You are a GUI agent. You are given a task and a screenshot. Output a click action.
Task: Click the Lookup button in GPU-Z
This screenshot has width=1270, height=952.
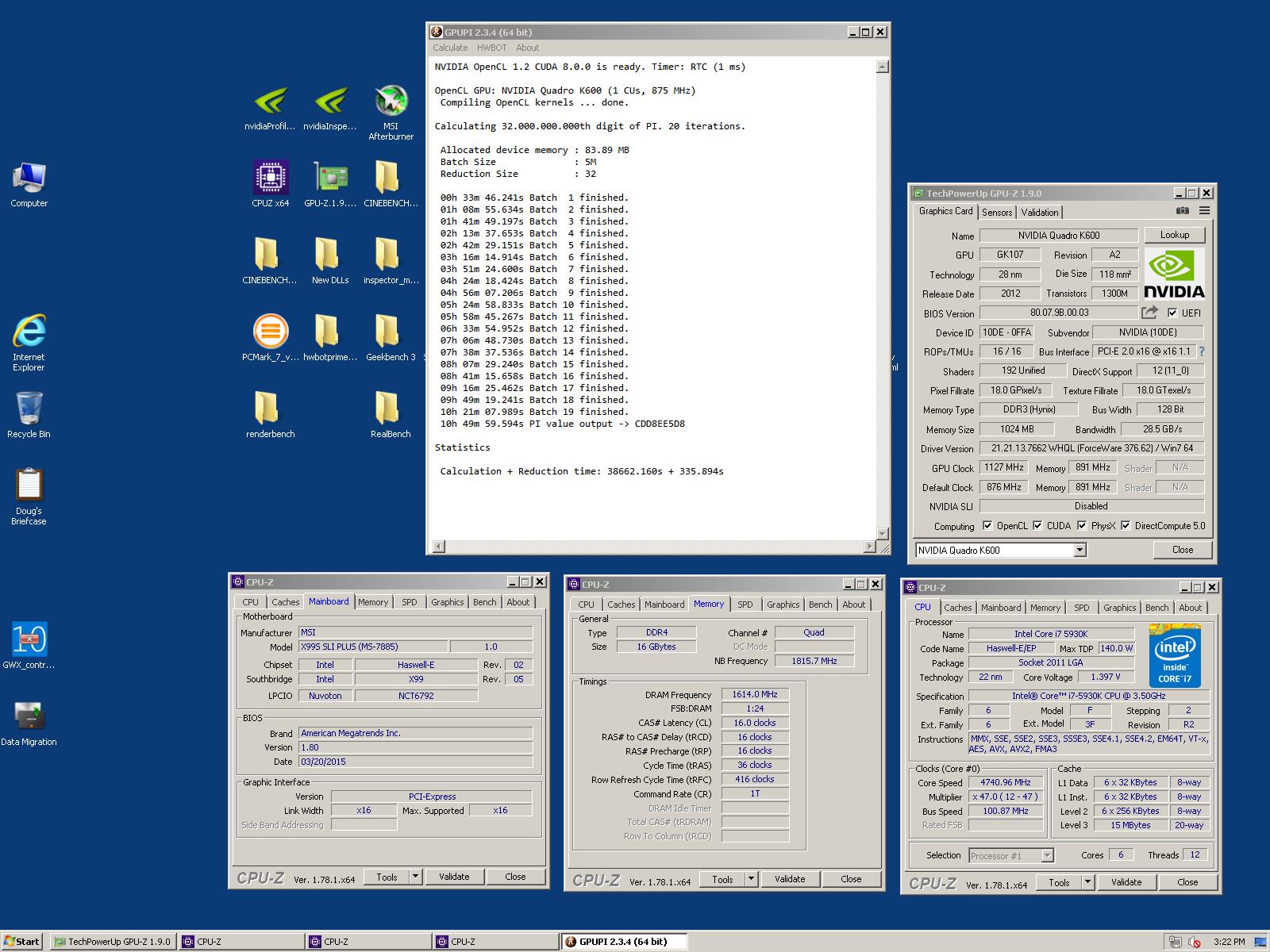point(1174,235)
